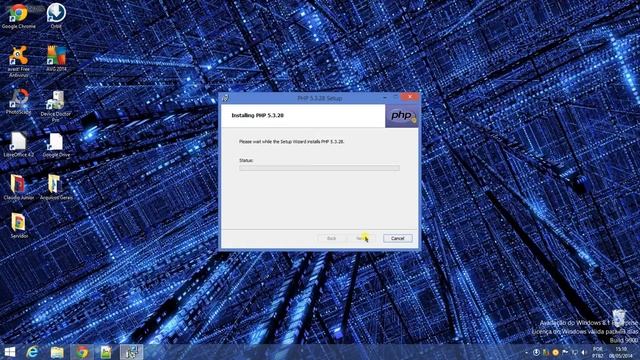Image resolution: width=640 pixels, height=360 pixels.
Task: Click the multicolored tray icon beside Orbit
Action: pos(546,352)
